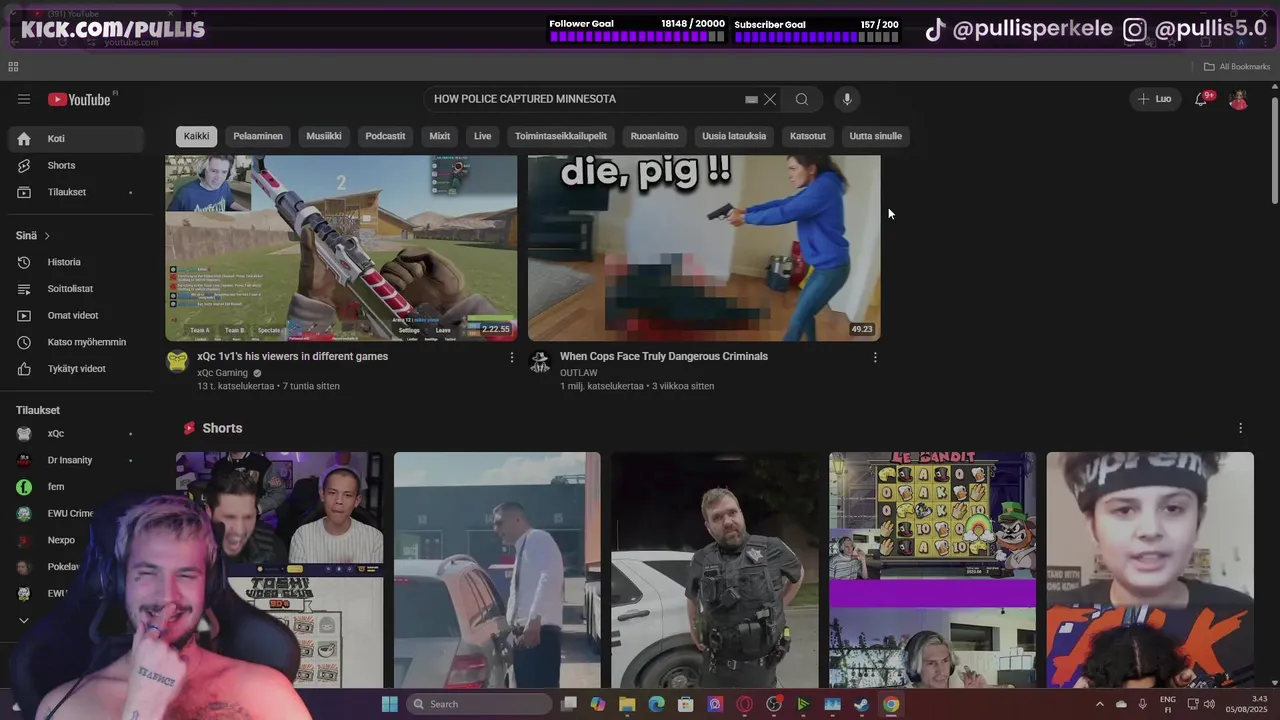Open Tilaukset in the sidebar
Screen dimensions: 1280x720
76,192
